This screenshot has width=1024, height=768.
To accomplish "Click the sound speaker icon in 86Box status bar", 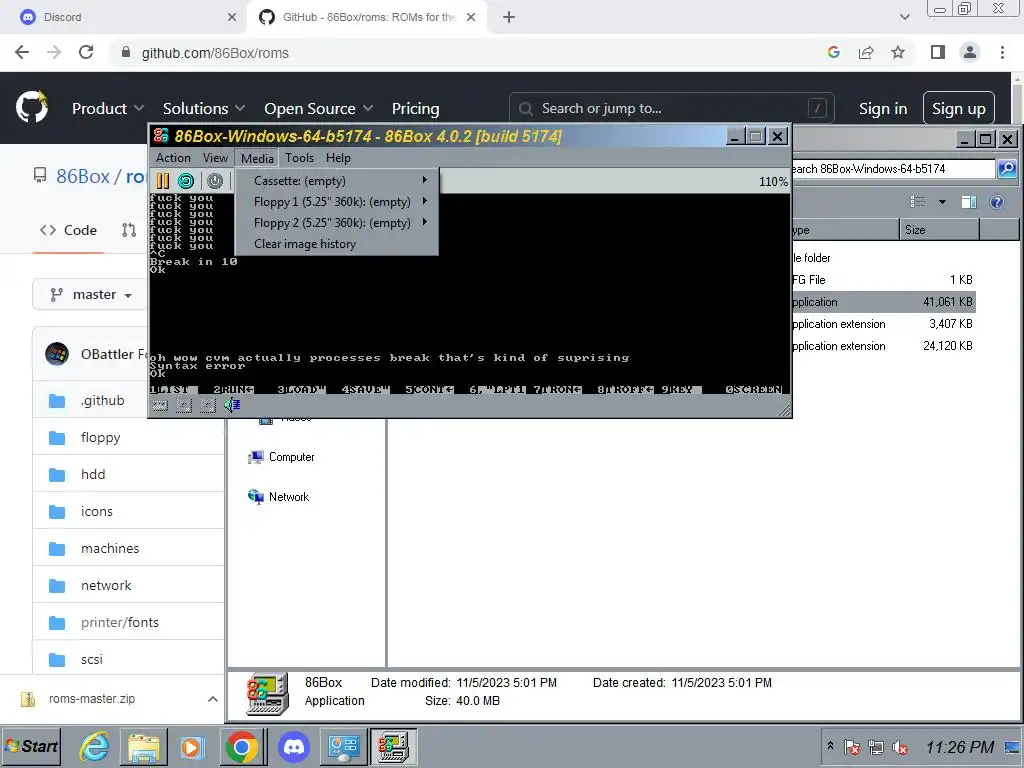I will coord(232,406).
